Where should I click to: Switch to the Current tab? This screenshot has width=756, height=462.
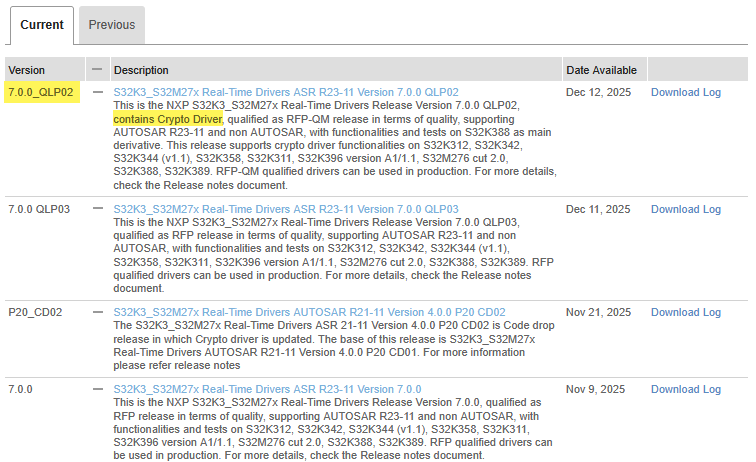42,25
